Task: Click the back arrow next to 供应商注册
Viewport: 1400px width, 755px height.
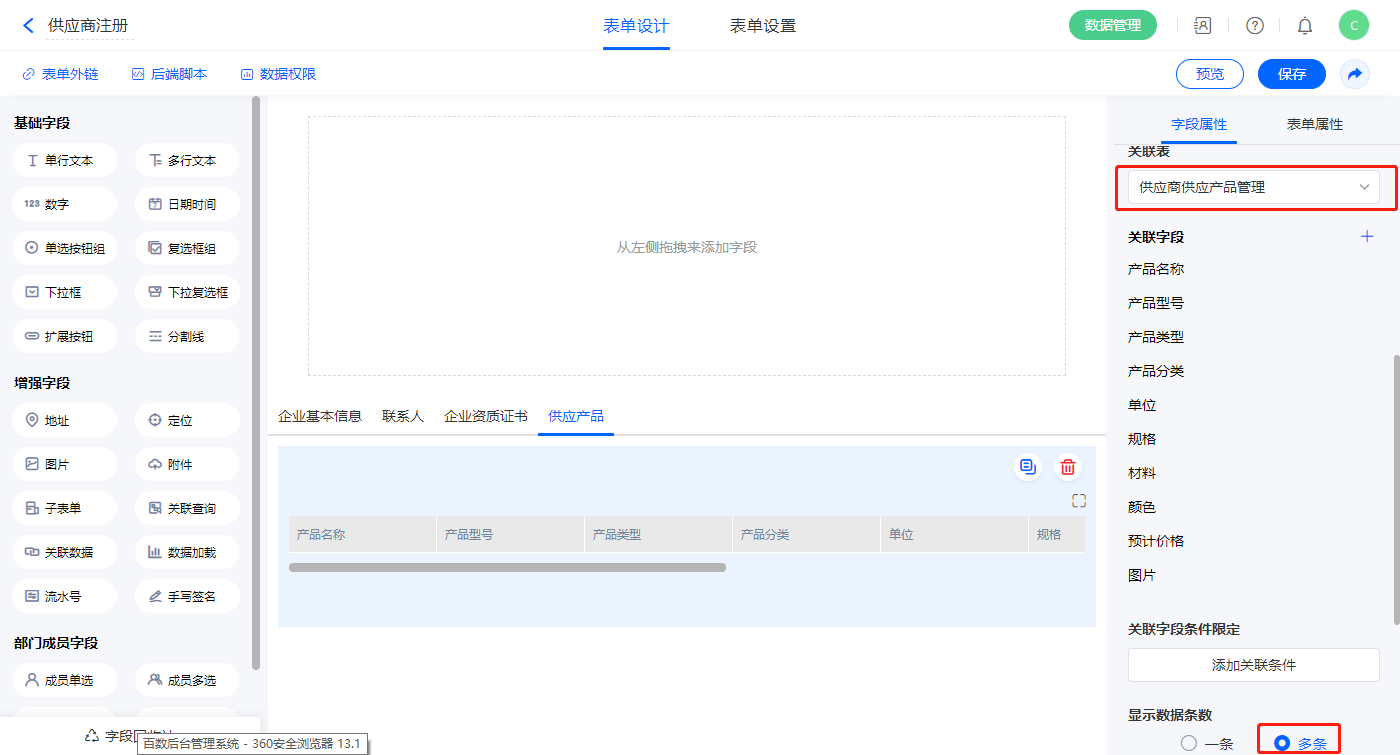Action: click(28, 26)
